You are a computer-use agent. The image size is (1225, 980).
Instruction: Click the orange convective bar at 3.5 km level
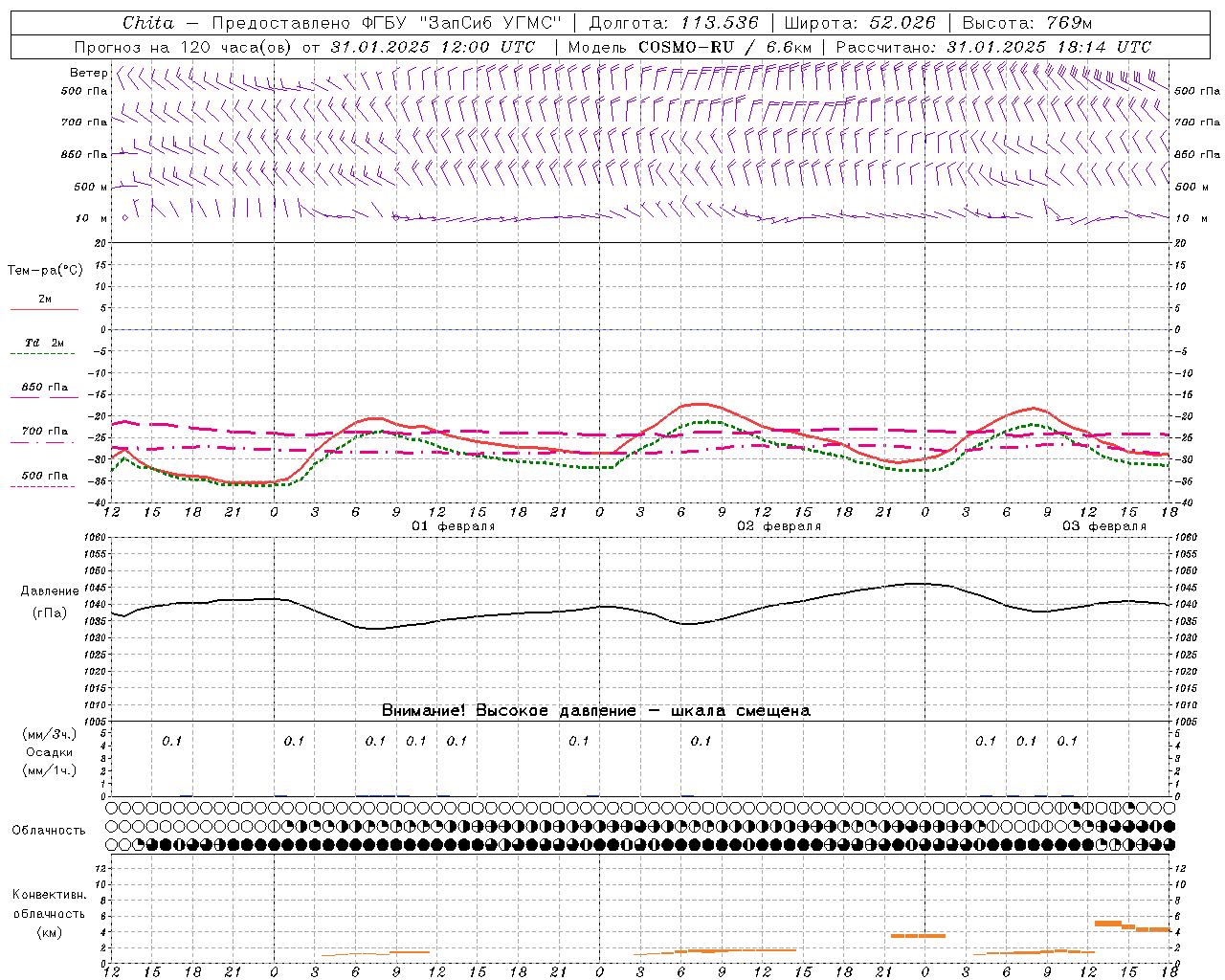click(918, 935)
